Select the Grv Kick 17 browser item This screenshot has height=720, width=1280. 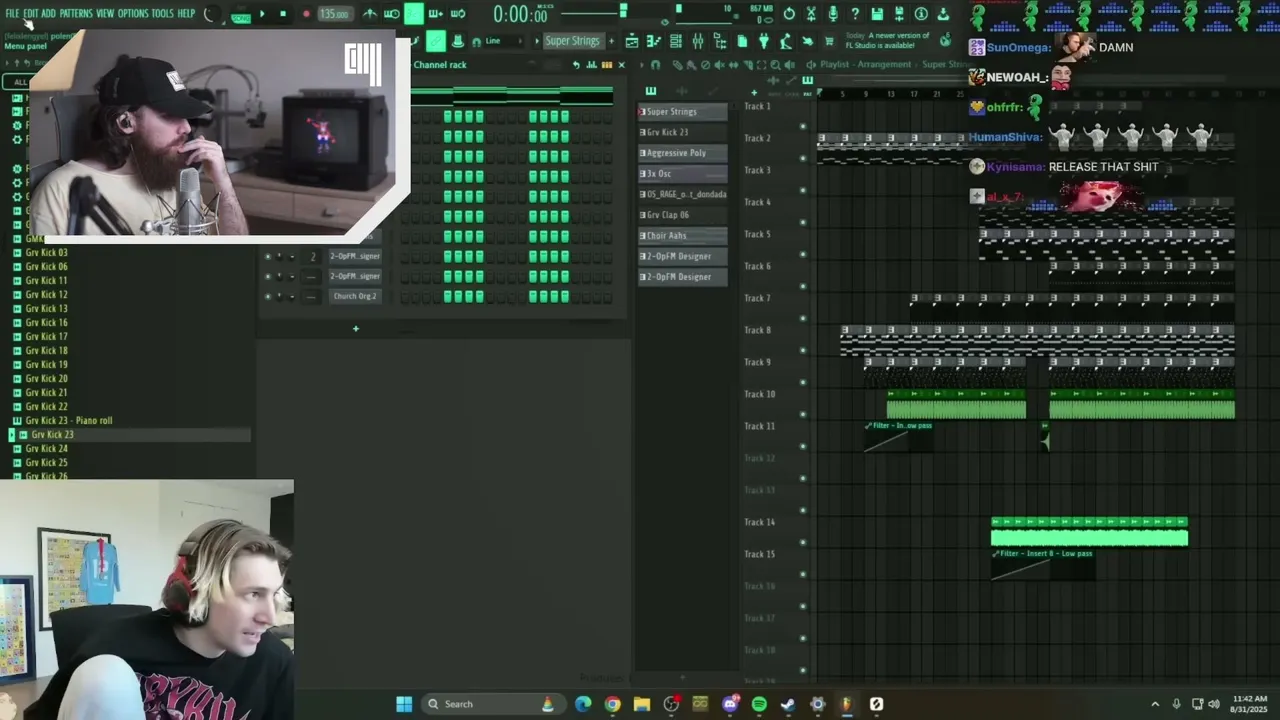coord(46,337)
